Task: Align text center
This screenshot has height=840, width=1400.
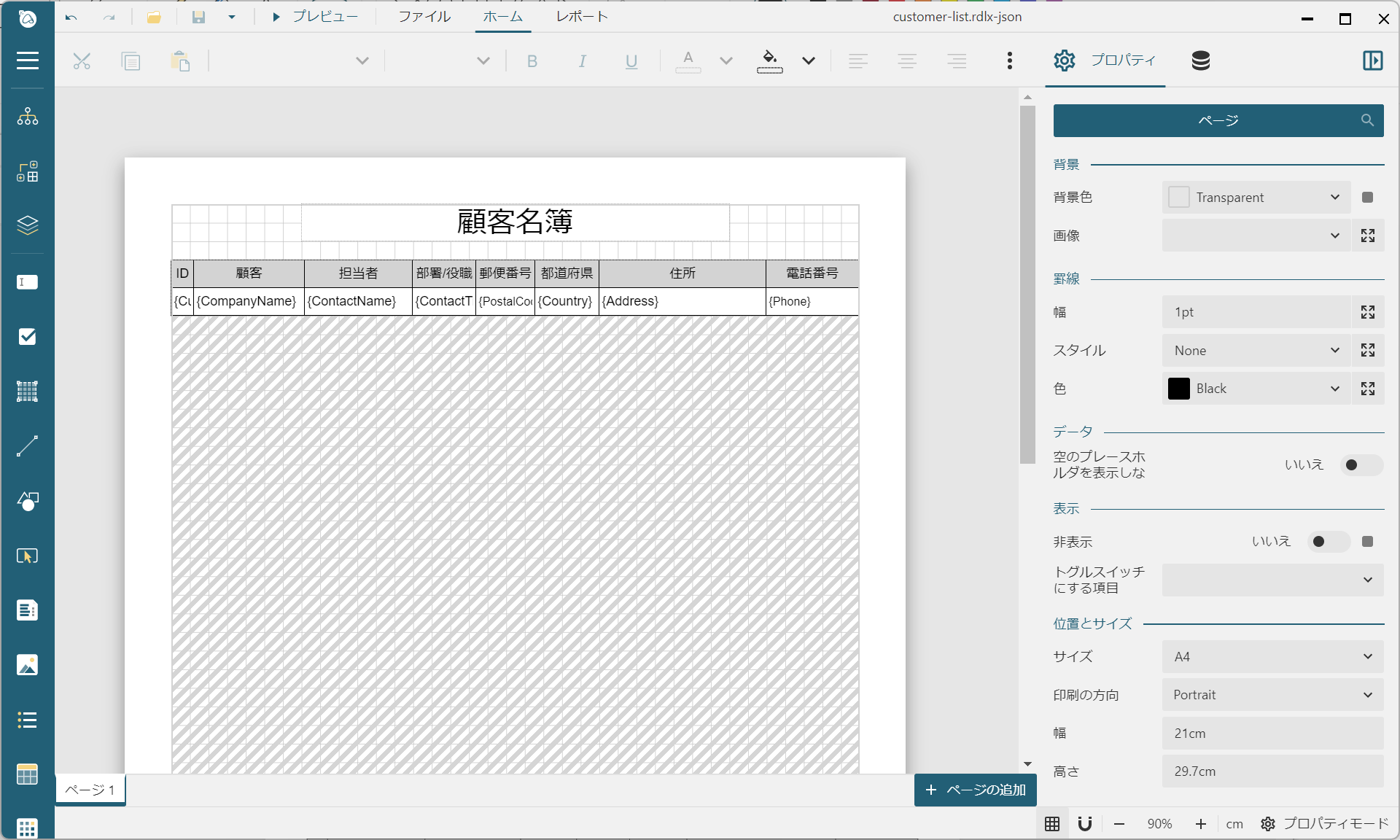Action: 907,61
